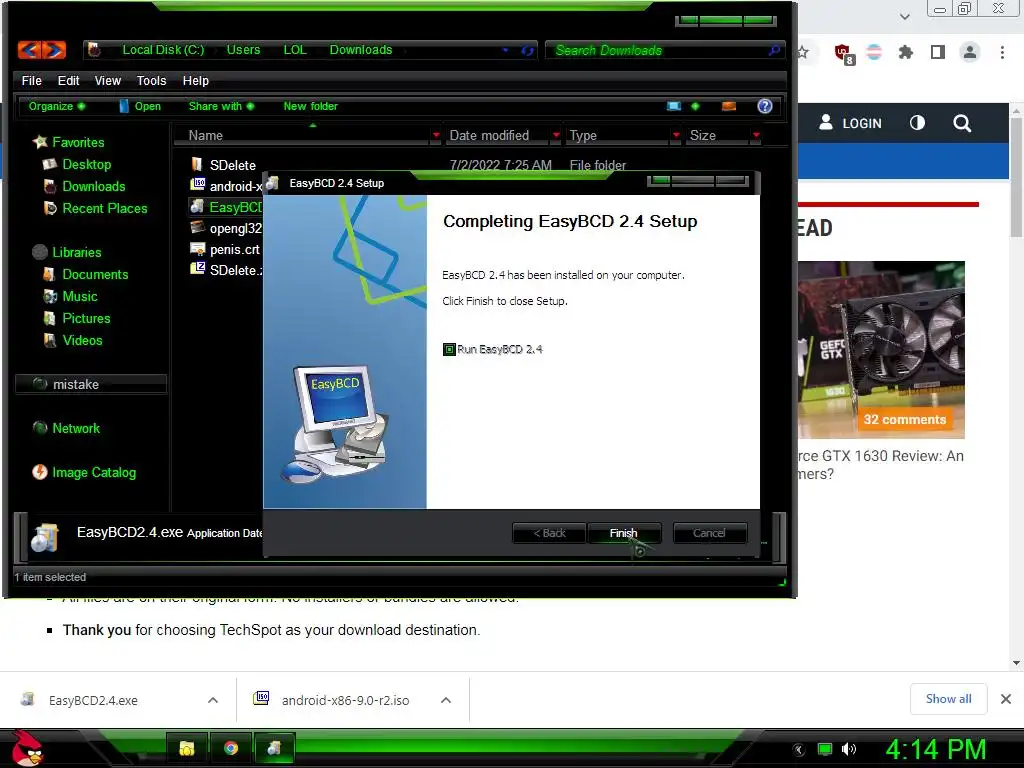The image size is (1024, 768).
Task: Open Downloads in the navigation pane
Action: [x=93, y=186]
